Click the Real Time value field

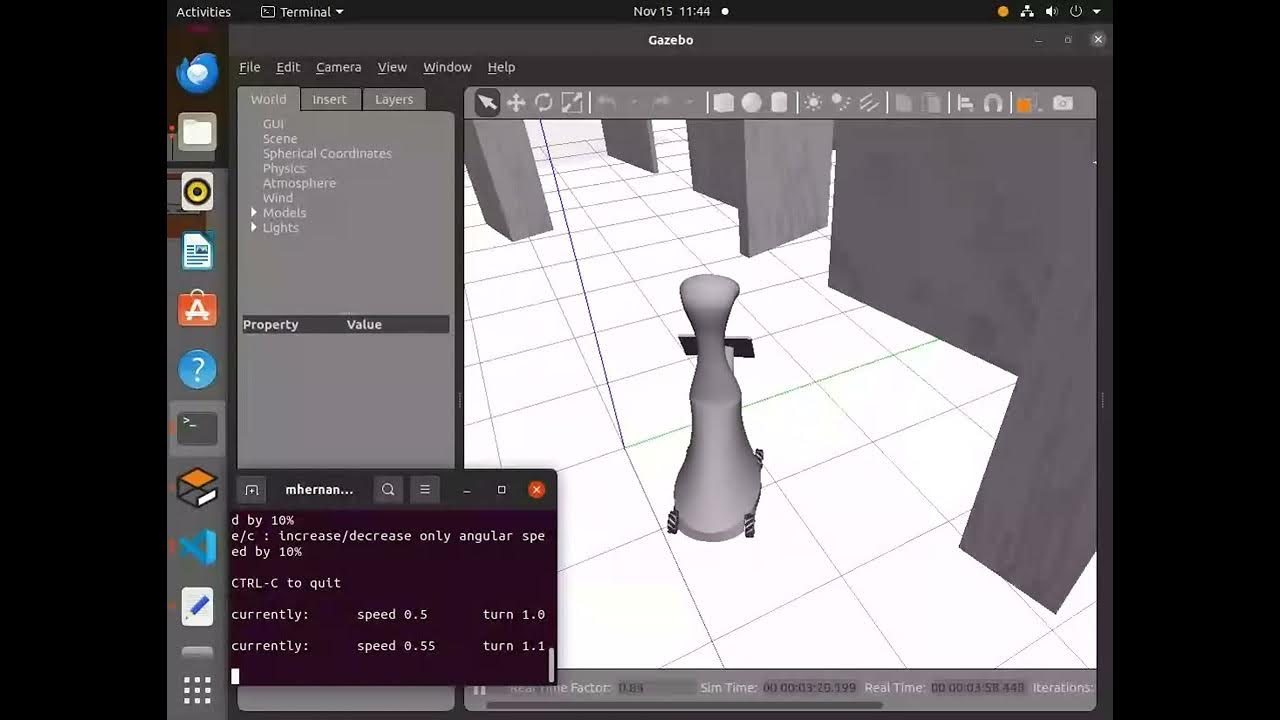pos(978,688)
